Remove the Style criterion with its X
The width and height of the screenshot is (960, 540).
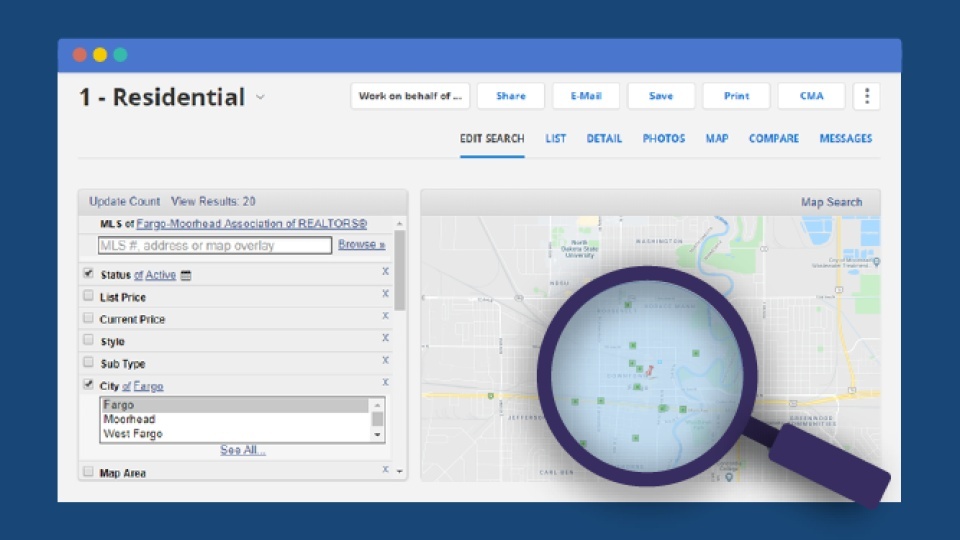(385, 338)
